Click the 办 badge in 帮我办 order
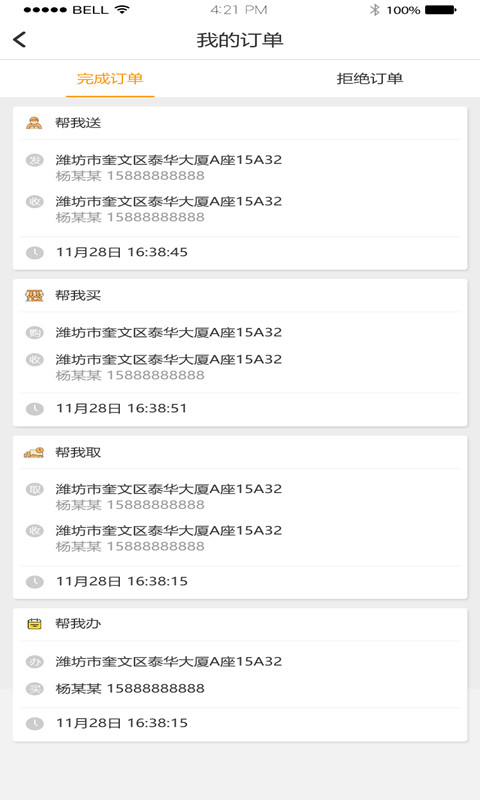The image size is (480, 800). click(x=35, y=662)
